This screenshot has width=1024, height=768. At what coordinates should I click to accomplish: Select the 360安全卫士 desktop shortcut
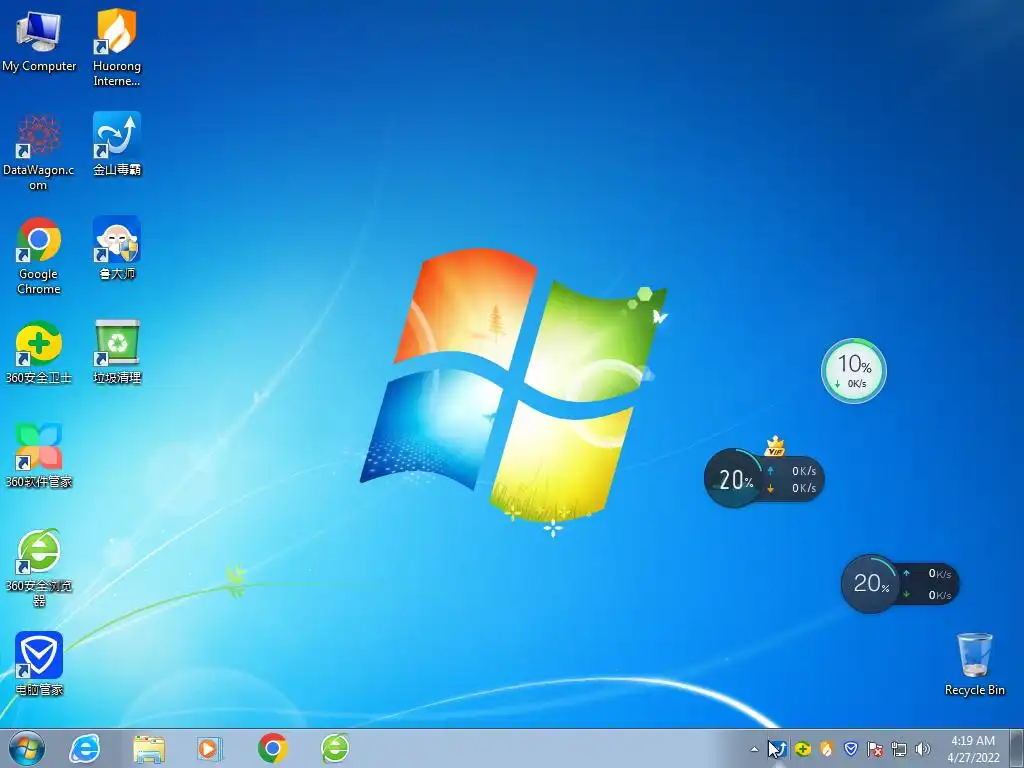click(x=39, y=352)
